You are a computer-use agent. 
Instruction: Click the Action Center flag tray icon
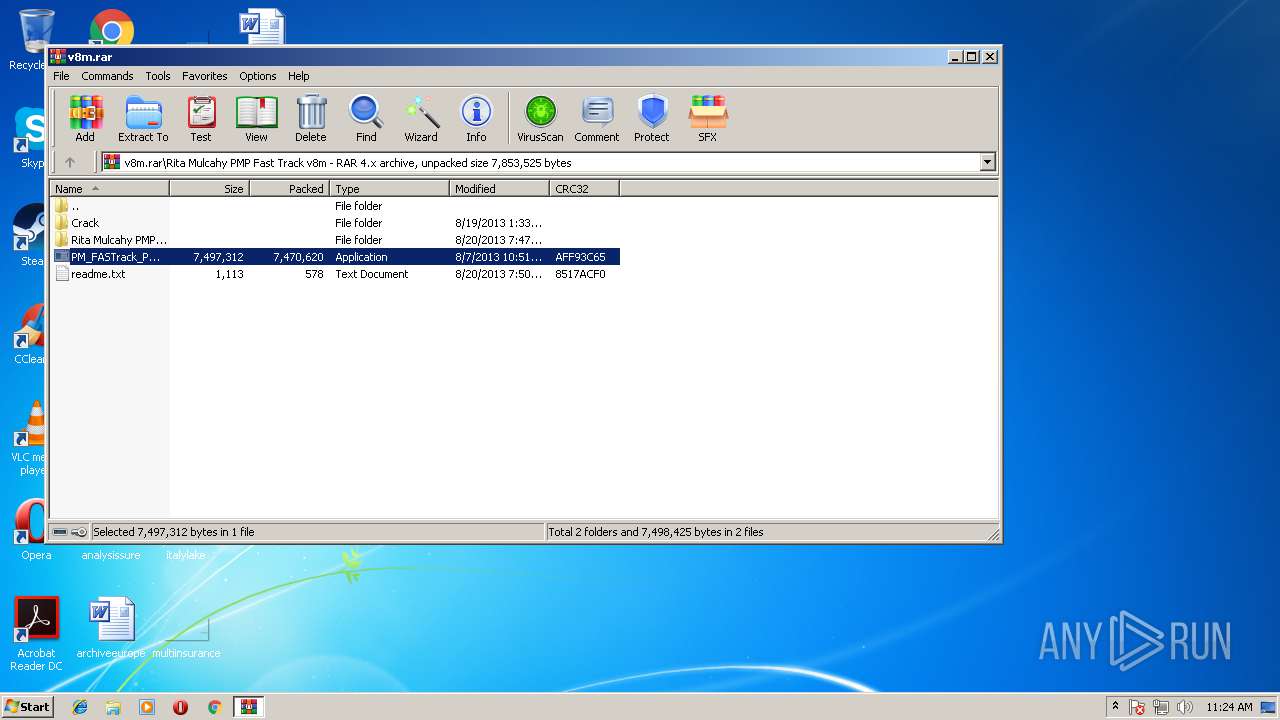coord(1138,707)
